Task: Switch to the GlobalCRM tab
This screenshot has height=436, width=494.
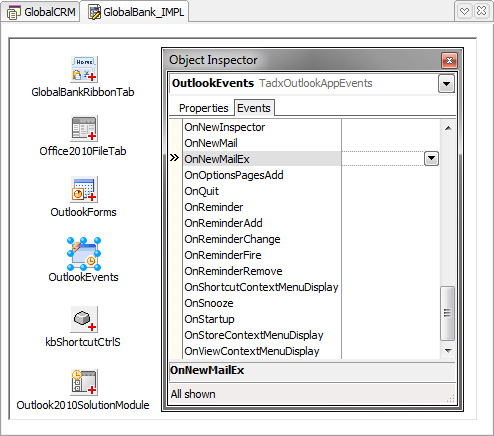Action: [x=40, y=12]
